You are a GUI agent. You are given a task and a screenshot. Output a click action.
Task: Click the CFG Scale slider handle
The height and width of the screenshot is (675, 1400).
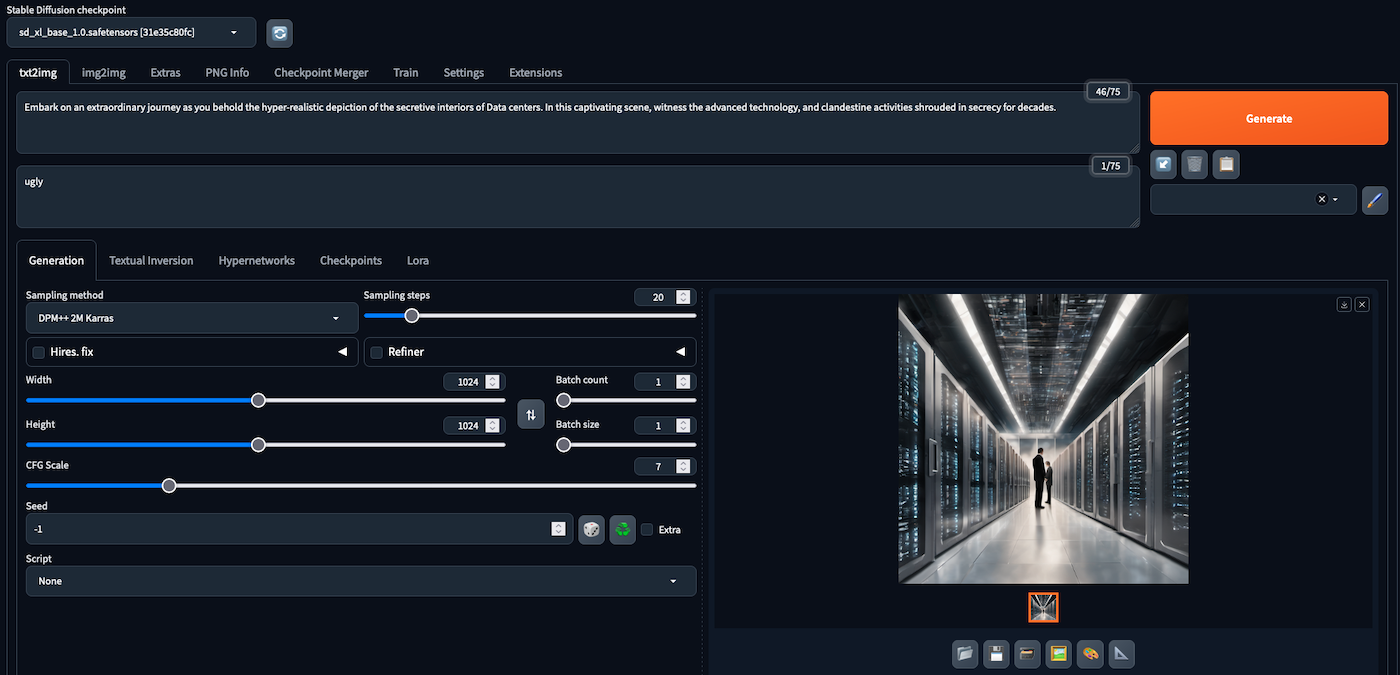point(169,486)
